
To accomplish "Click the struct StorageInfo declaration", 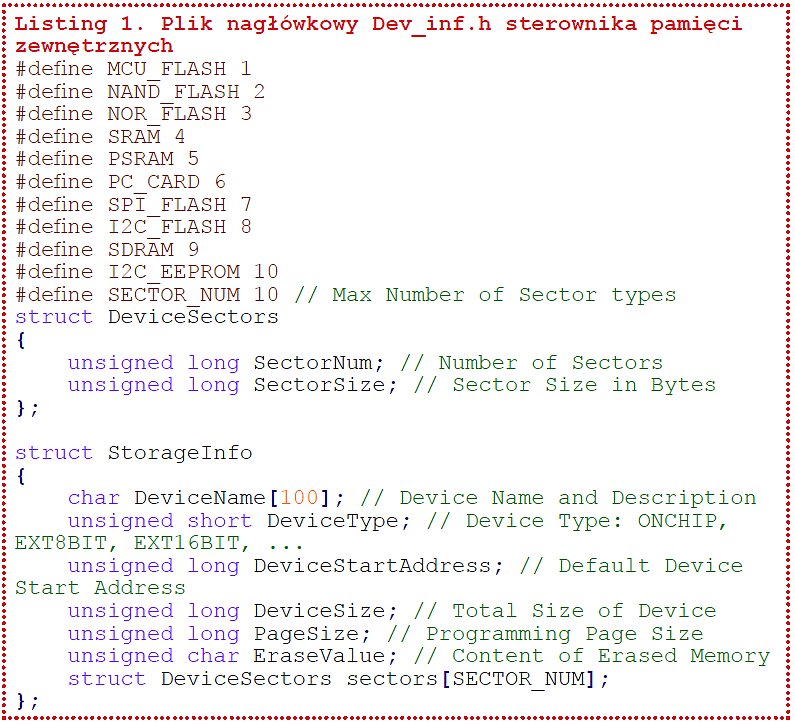I will [x=133, y=452].
